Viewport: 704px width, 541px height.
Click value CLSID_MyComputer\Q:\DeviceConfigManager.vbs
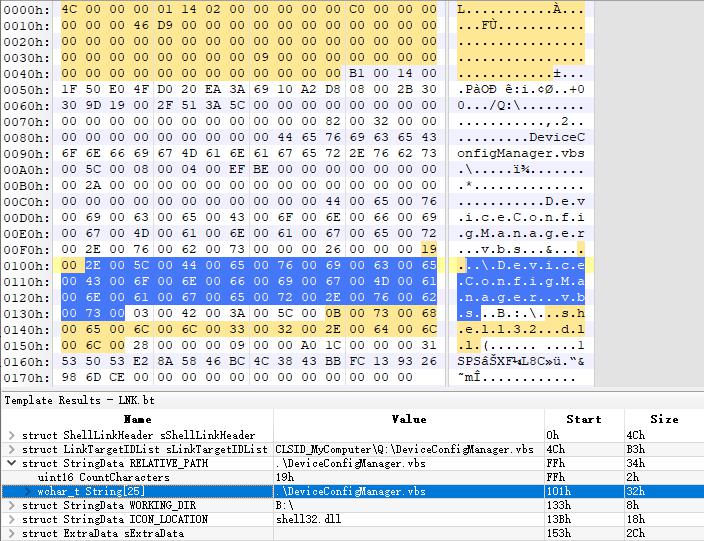coord(405,449)
